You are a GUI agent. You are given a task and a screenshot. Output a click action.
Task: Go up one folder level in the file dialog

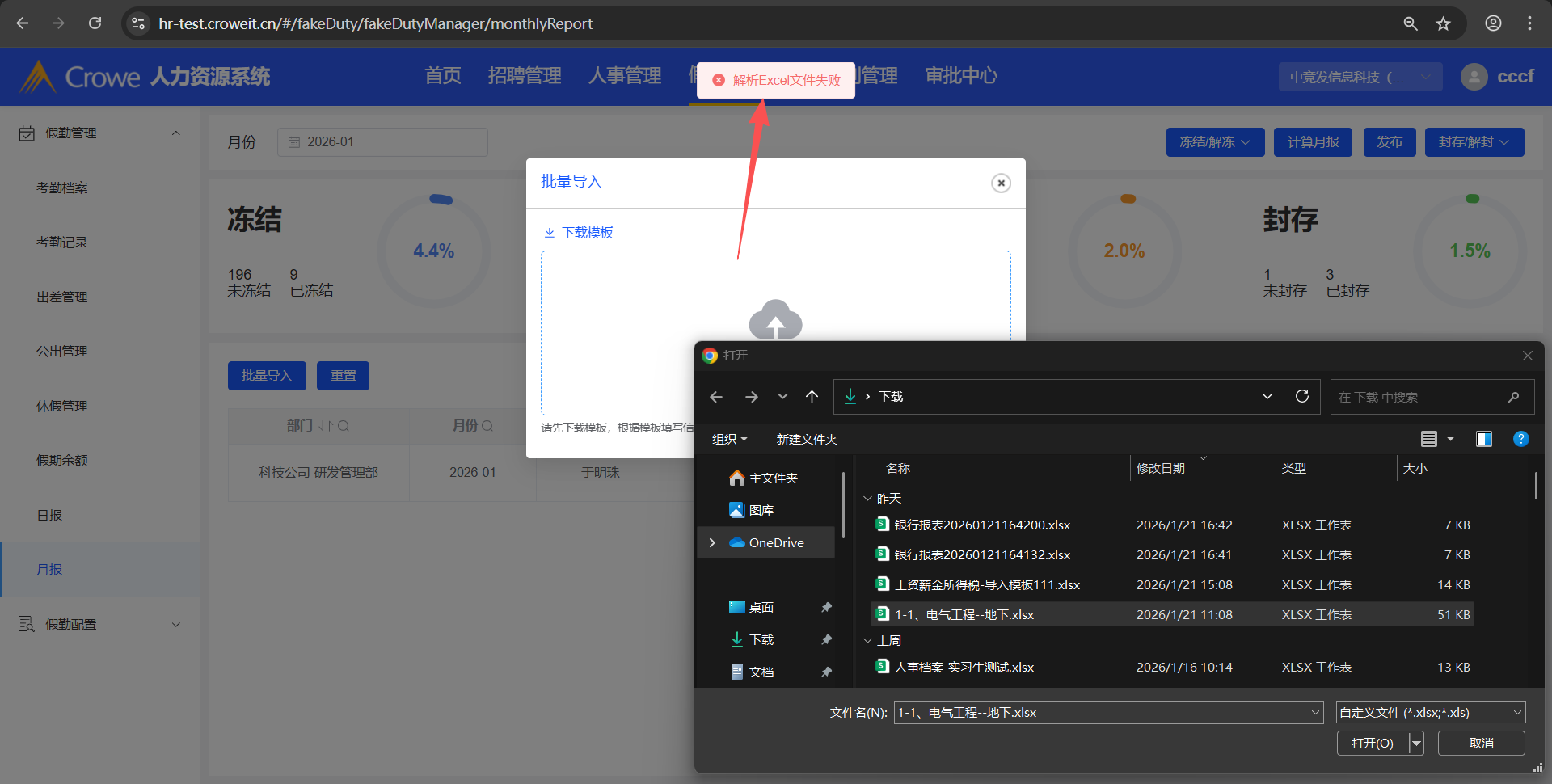812,397
